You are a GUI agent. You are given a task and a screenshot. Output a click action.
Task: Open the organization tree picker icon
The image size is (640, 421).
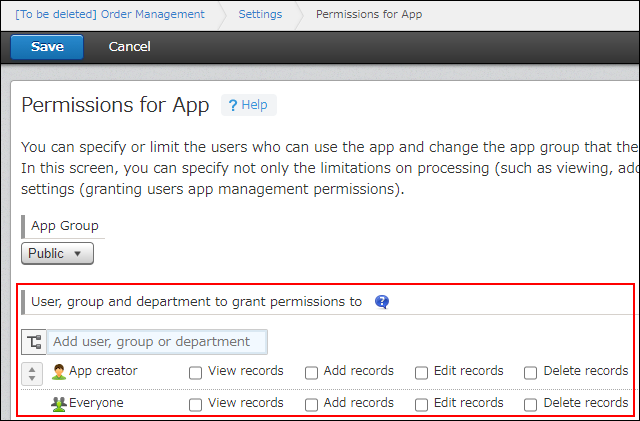click(34, 342)
